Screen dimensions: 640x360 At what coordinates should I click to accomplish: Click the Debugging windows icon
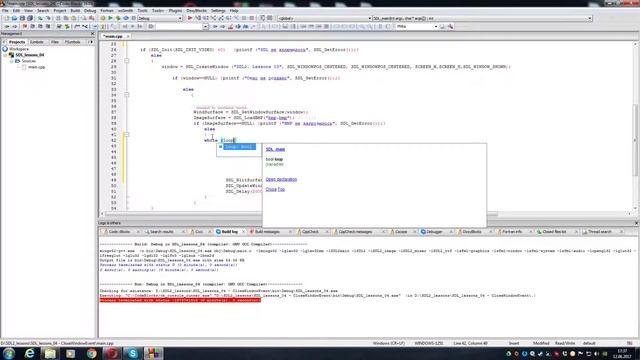pyautogui.click(x=262, y=18)
